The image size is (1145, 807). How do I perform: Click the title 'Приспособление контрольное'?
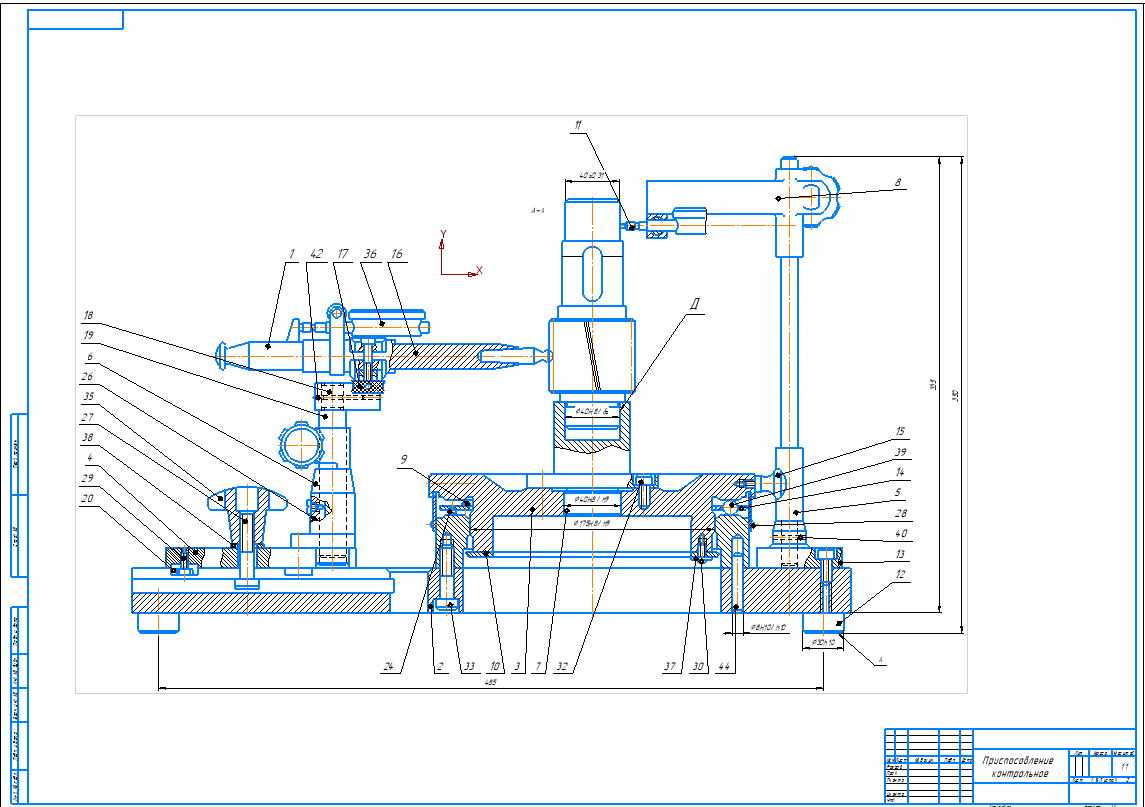[1018, 767]
